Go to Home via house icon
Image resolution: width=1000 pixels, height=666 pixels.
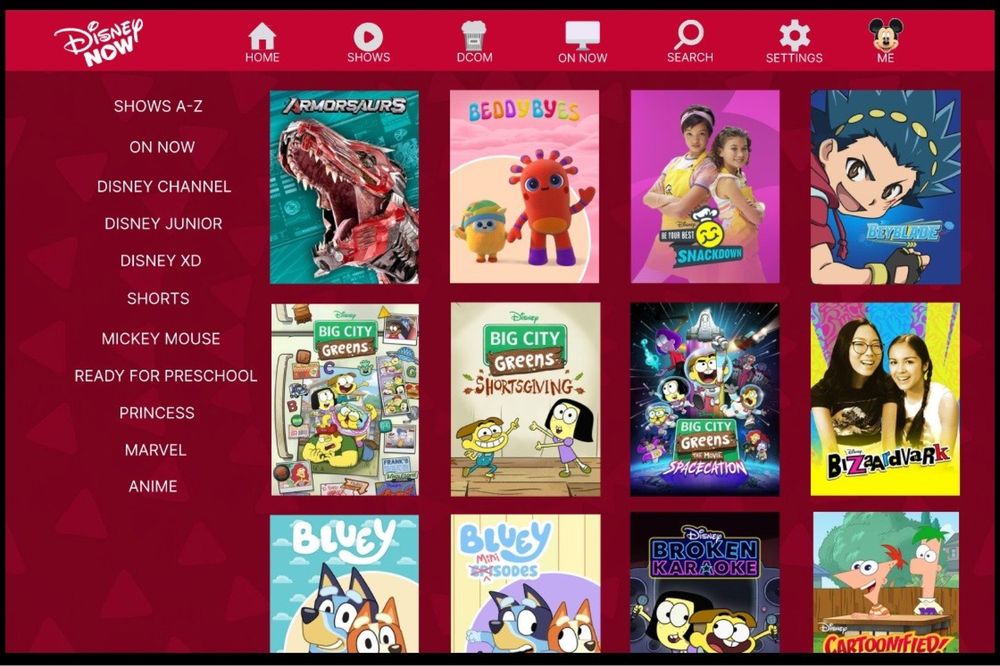(262, 36)
